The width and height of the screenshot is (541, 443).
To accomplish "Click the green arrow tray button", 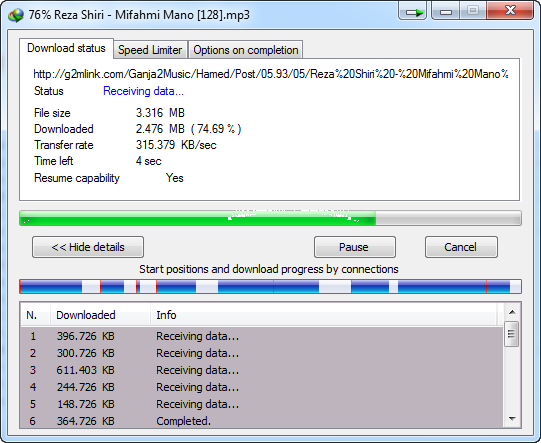I will (x=413, y=11).
